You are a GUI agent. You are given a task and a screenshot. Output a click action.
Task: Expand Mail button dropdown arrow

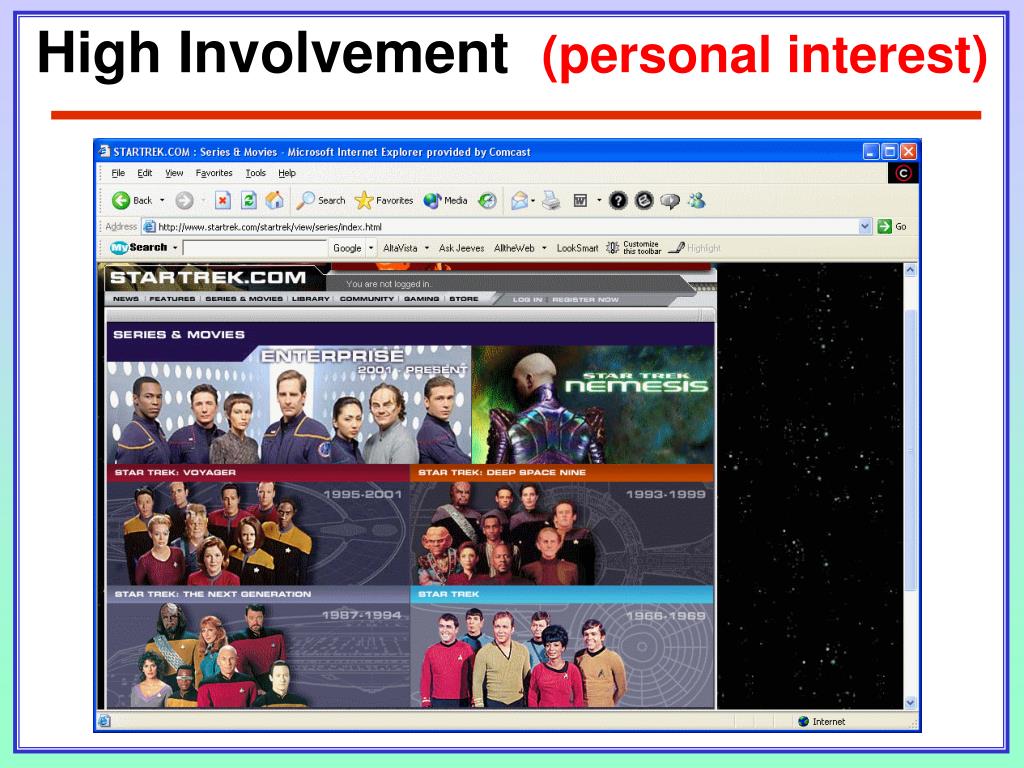534,200
